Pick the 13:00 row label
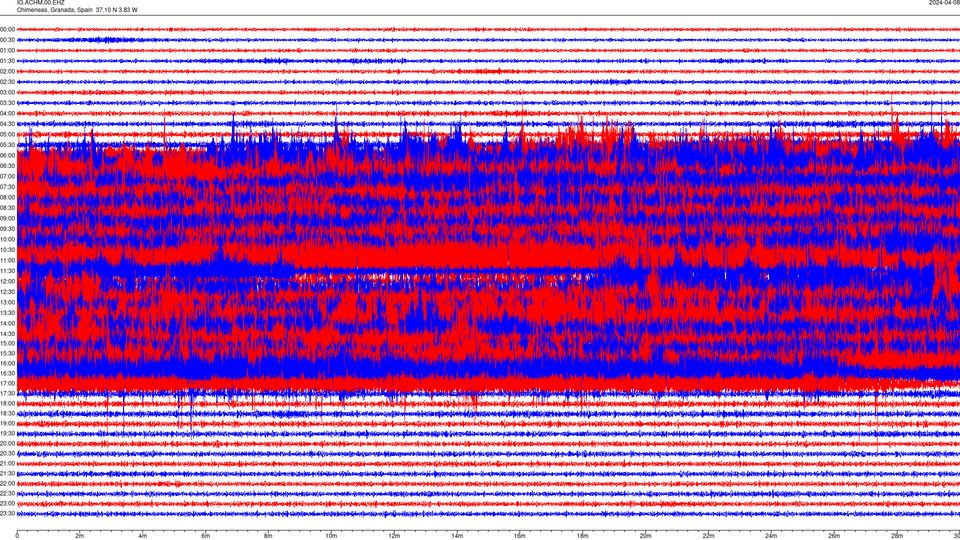The width and height of the screenshot is (960, 540). click(7, 302)
